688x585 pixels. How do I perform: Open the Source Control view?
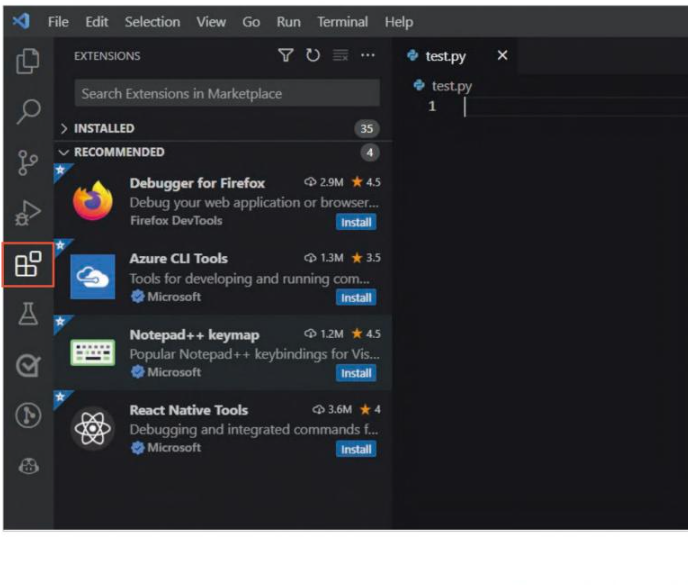point(28,162)
